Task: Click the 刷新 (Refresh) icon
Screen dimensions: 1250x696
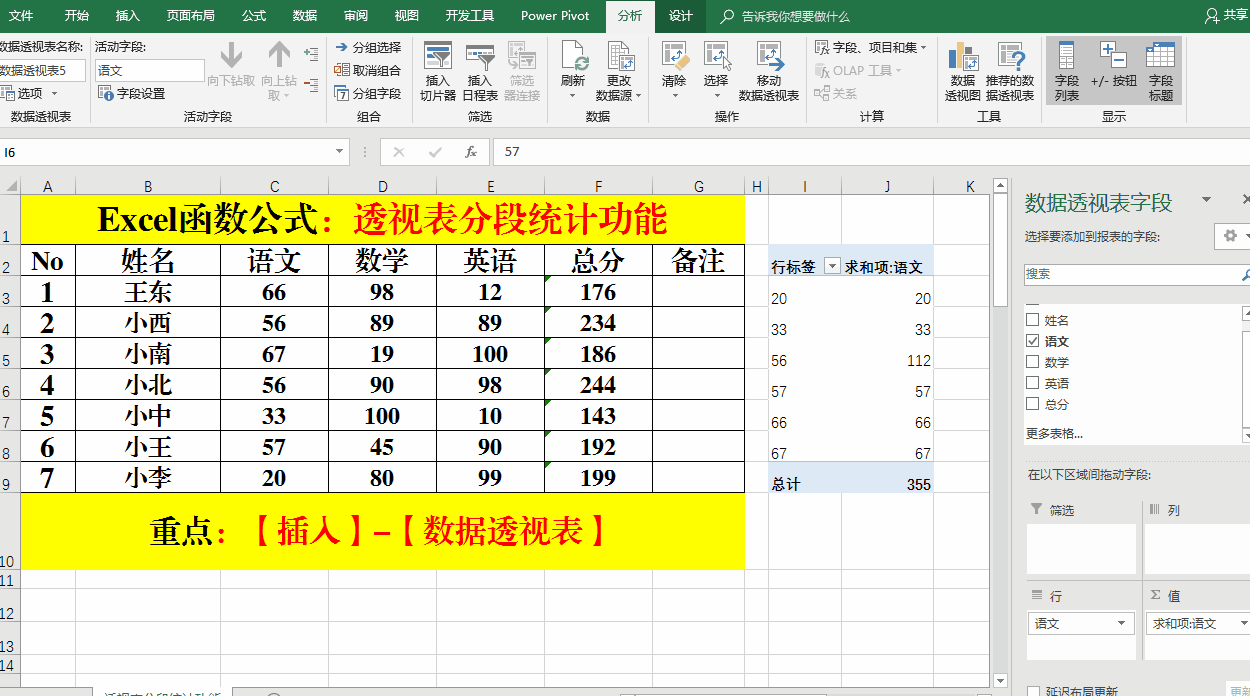Action: 573,70
